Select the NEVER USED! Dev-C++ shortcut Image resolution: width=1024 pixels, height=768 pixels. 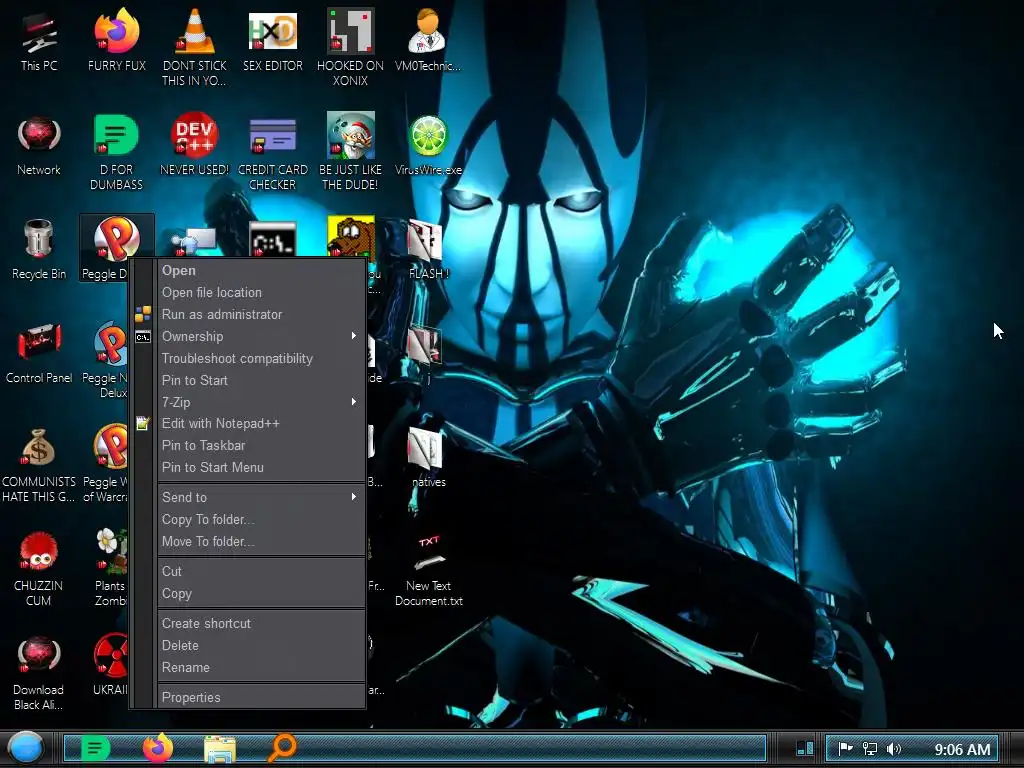[194, 146]
